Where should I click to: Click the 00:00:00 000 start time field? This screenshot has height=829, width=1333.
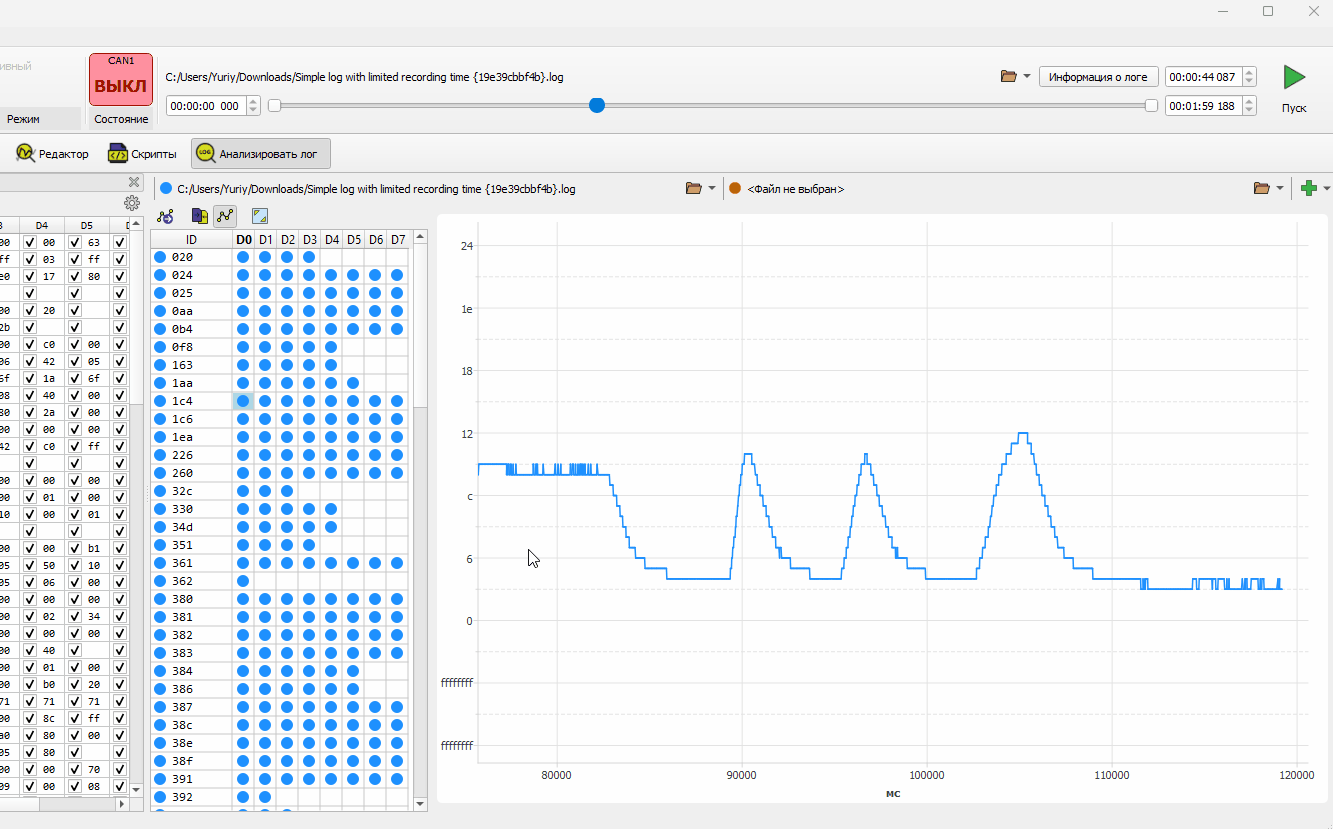205,105
